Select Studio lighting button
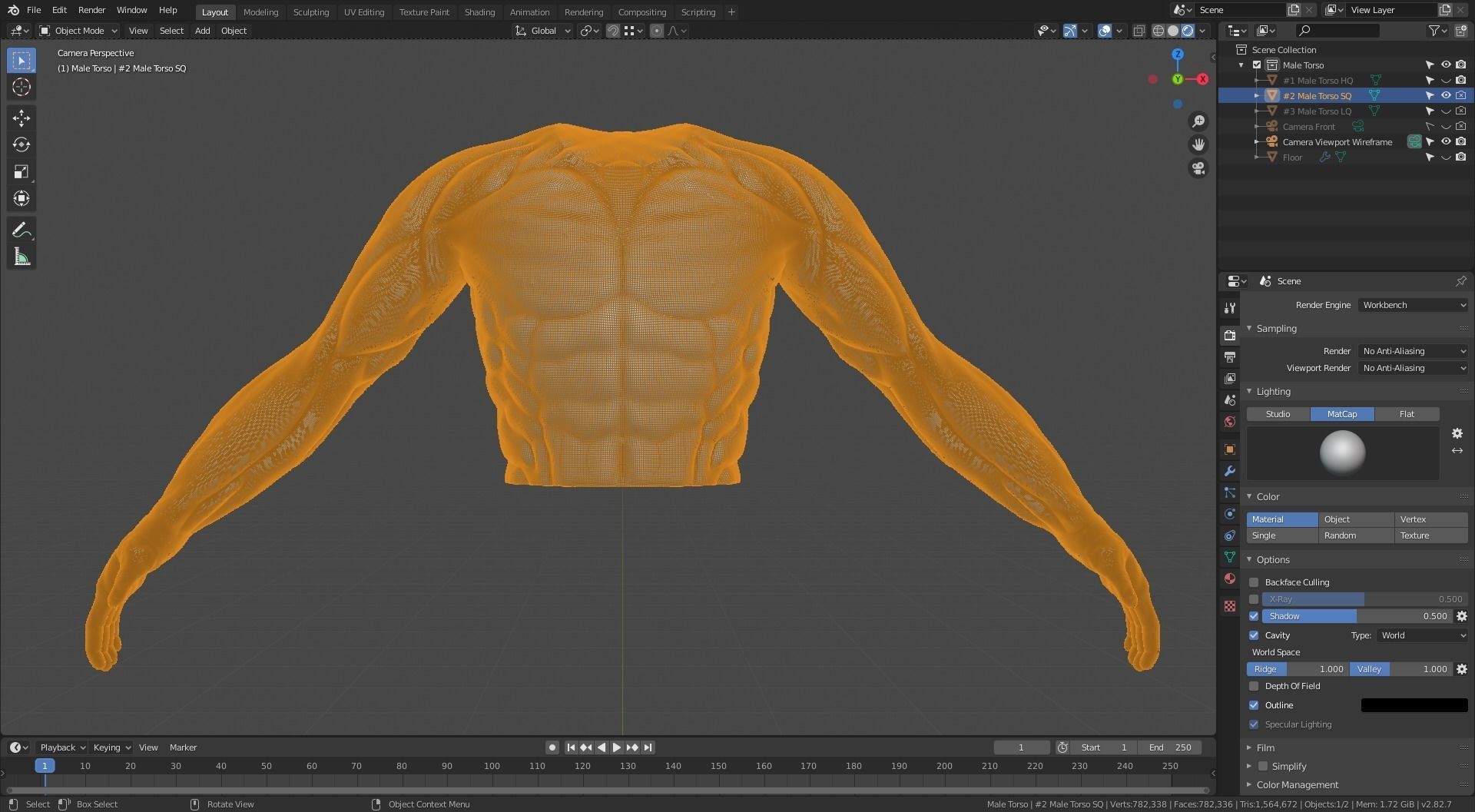The image size is (1475, 812). [x=1278, y=414]
